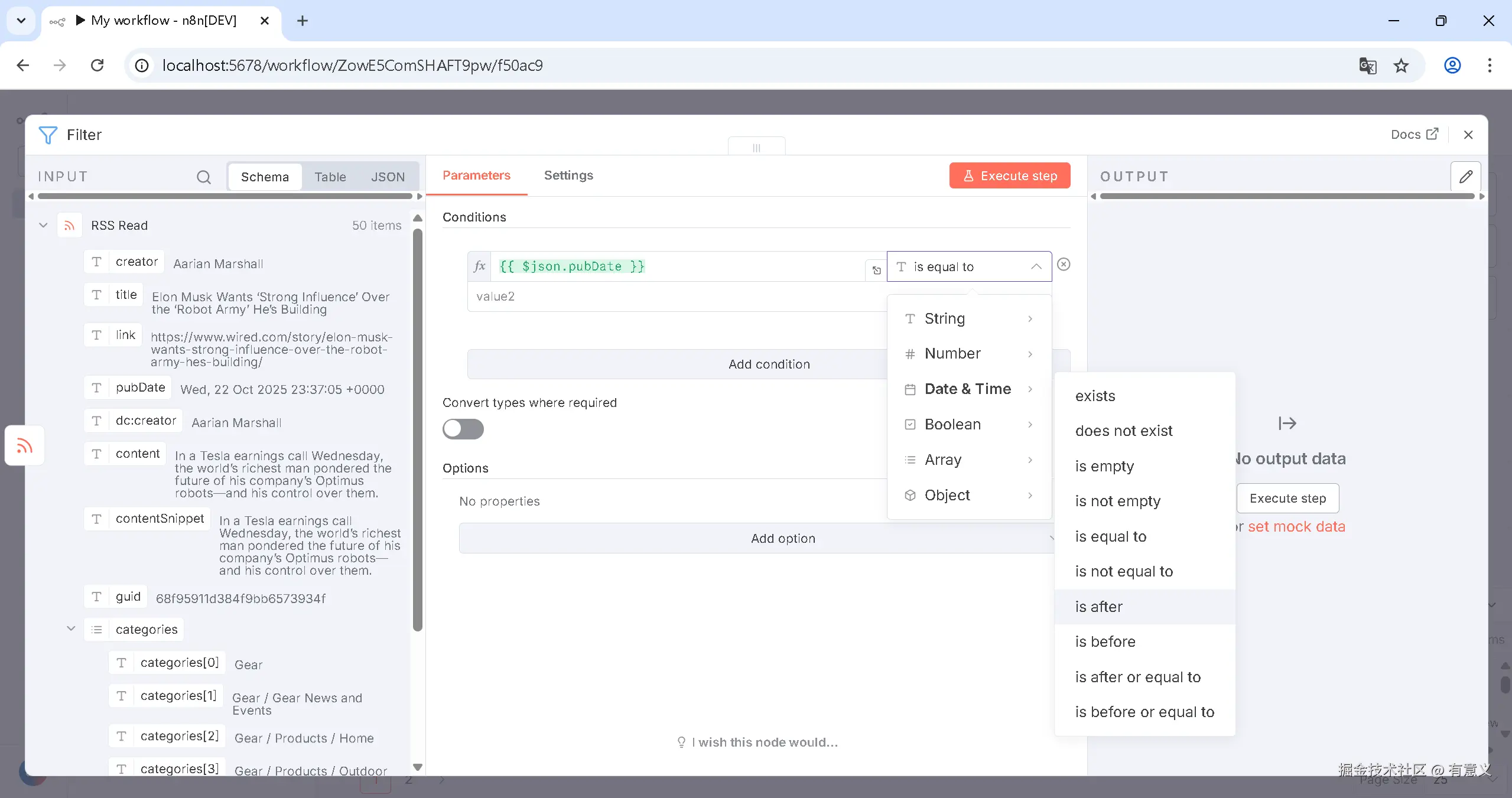
Task: Collapse the categories array node
Action: coord(71,628)
